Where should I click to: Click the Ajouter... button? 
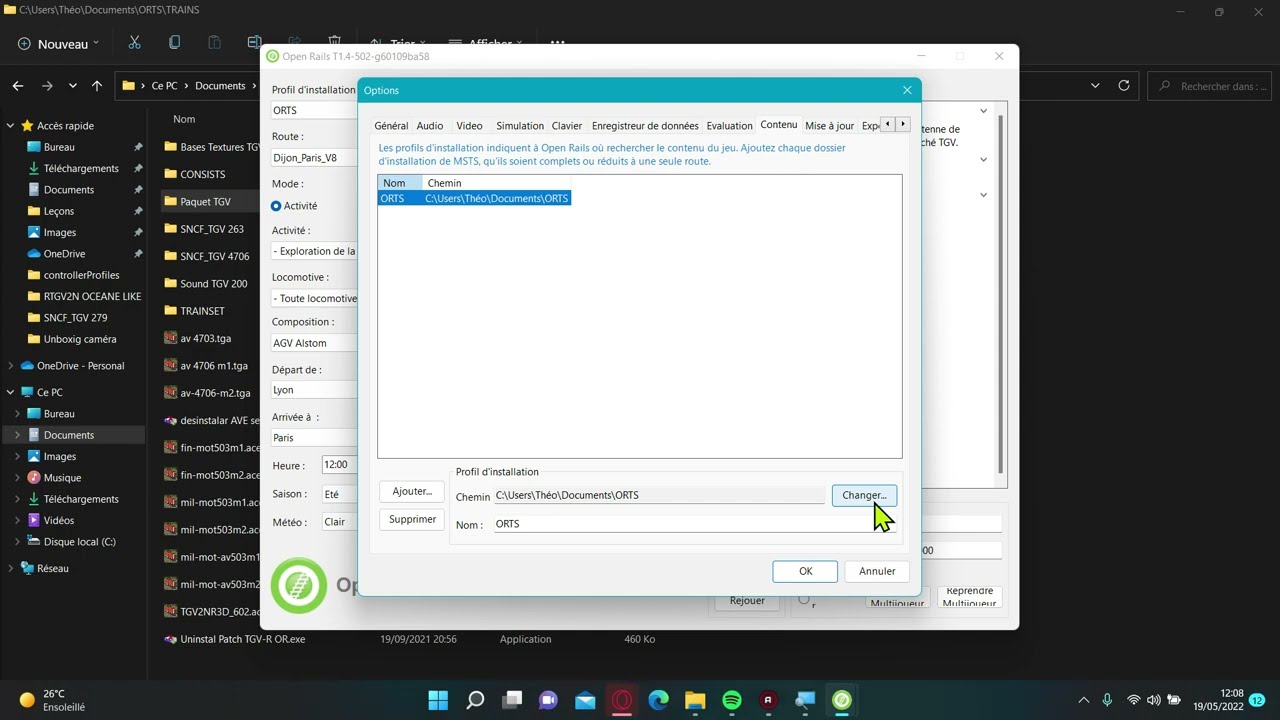click(412, 491)
